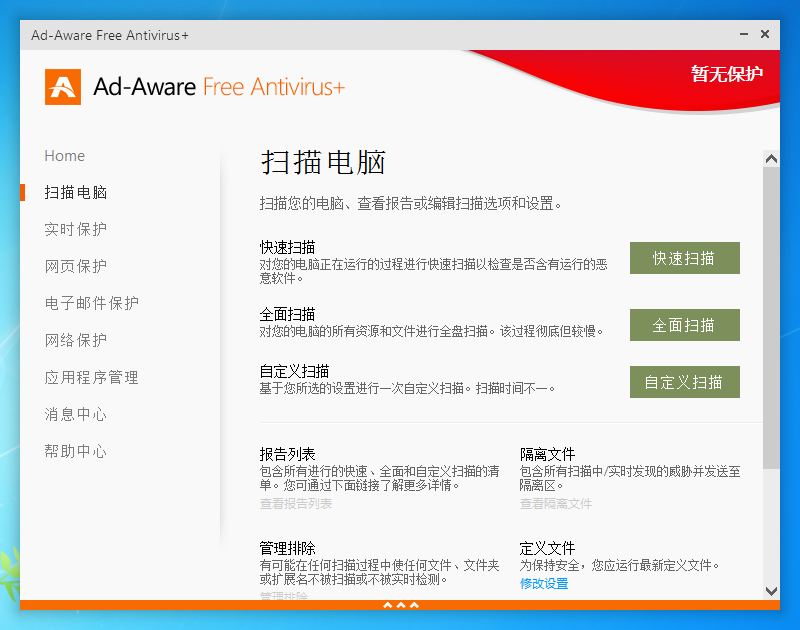Screen dimensions: 800x630
Task: Open the 查看报告列表 link
Action: click(296, 504)
